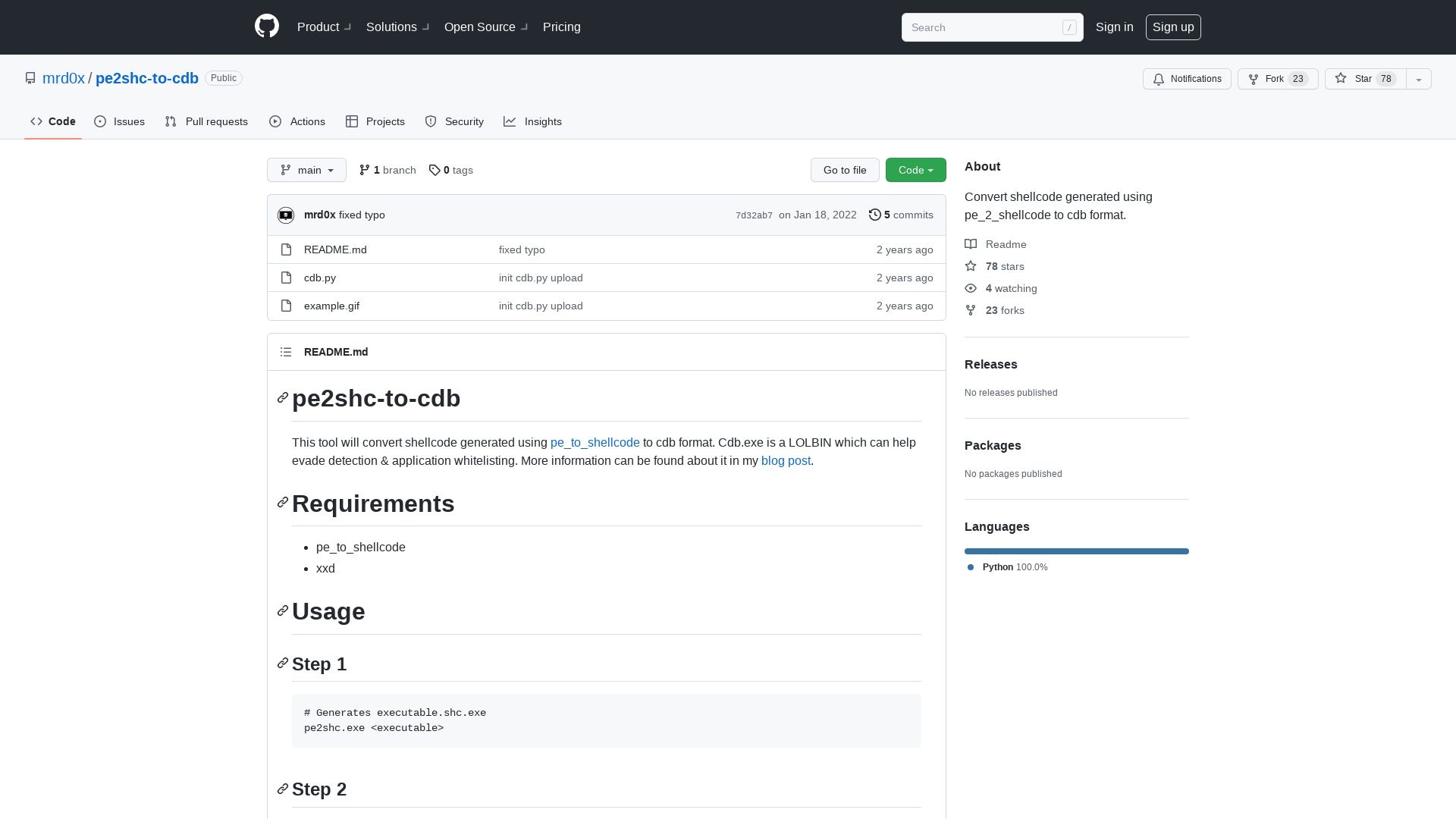Open the Security tab

(454, 121)
